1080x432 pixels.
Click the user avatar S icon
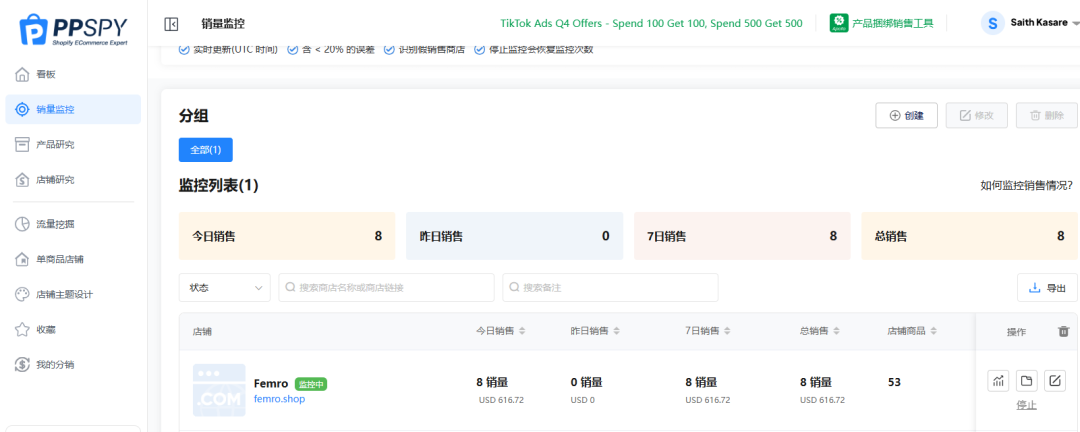point(993,23)
